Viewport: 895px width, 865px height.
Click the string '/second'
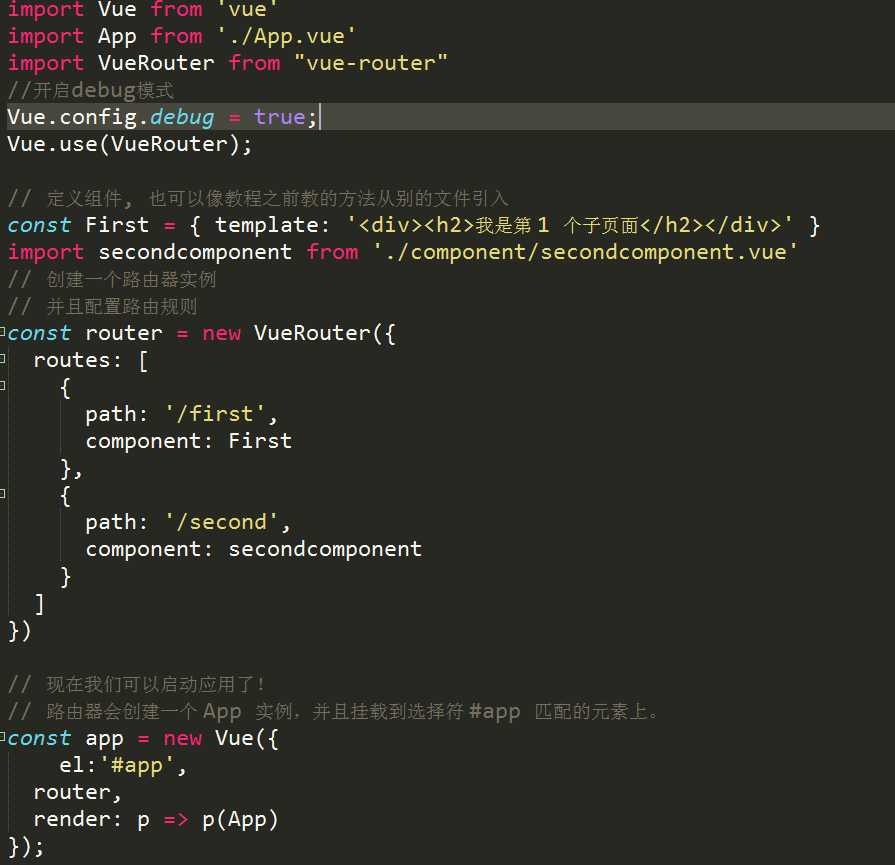(x=221, y=522)
